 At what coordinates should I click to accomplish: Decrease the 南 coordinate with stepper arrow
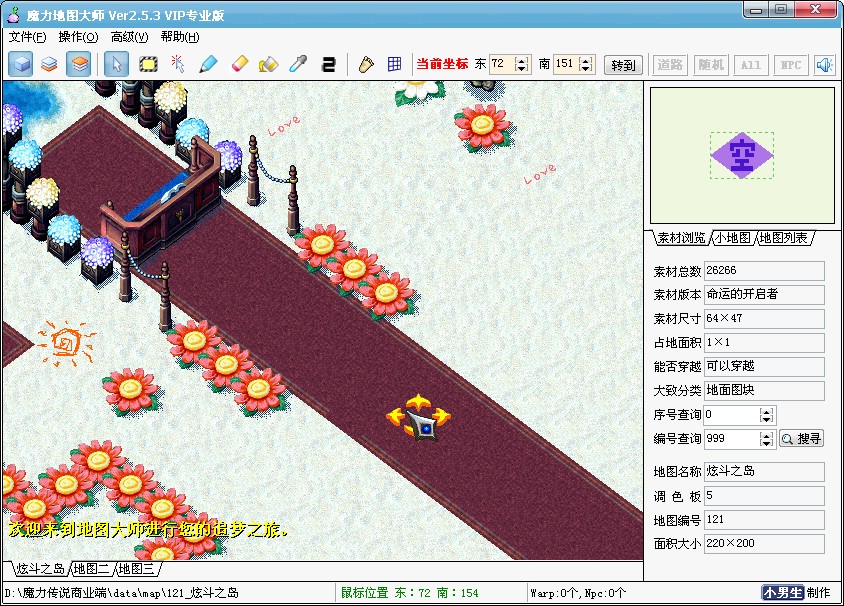(587, 69)
